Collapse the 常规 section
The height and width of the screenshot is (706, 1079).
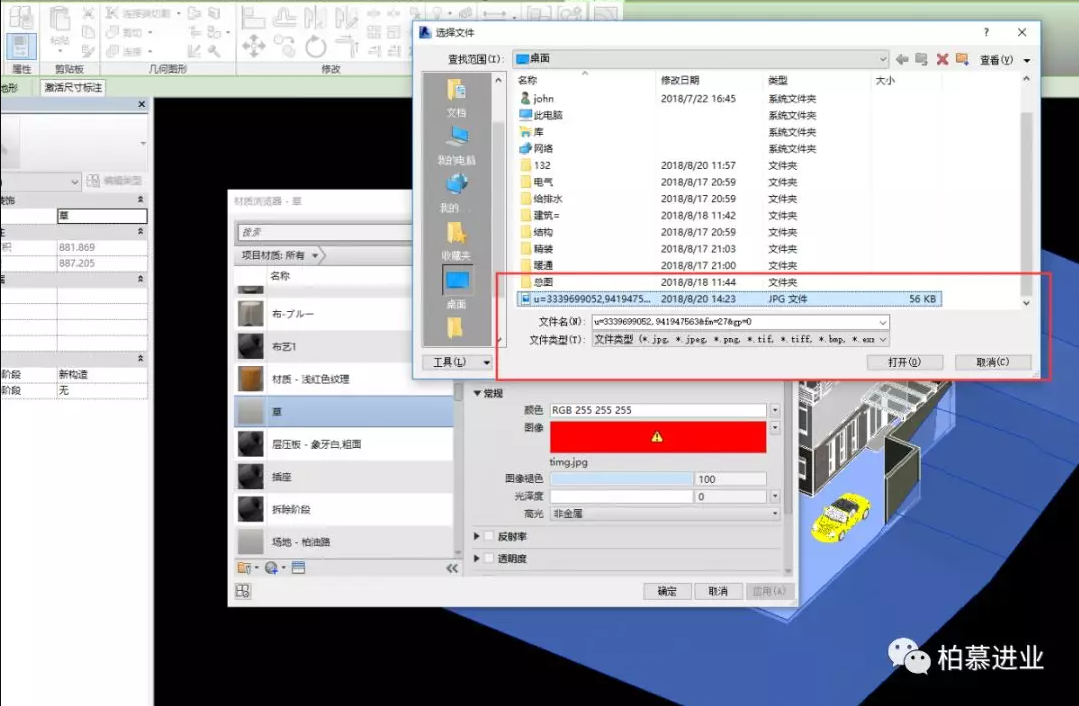[477, 393]
